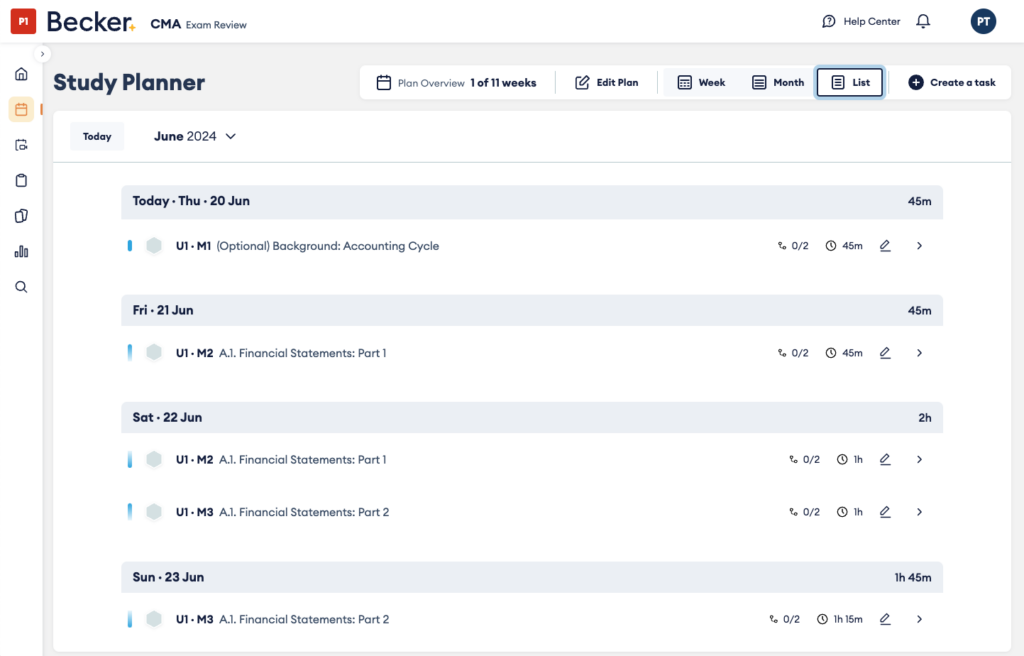Click the PT profile avatar
The width and height of the screenshot is (1024, 656).
[983, 20]
